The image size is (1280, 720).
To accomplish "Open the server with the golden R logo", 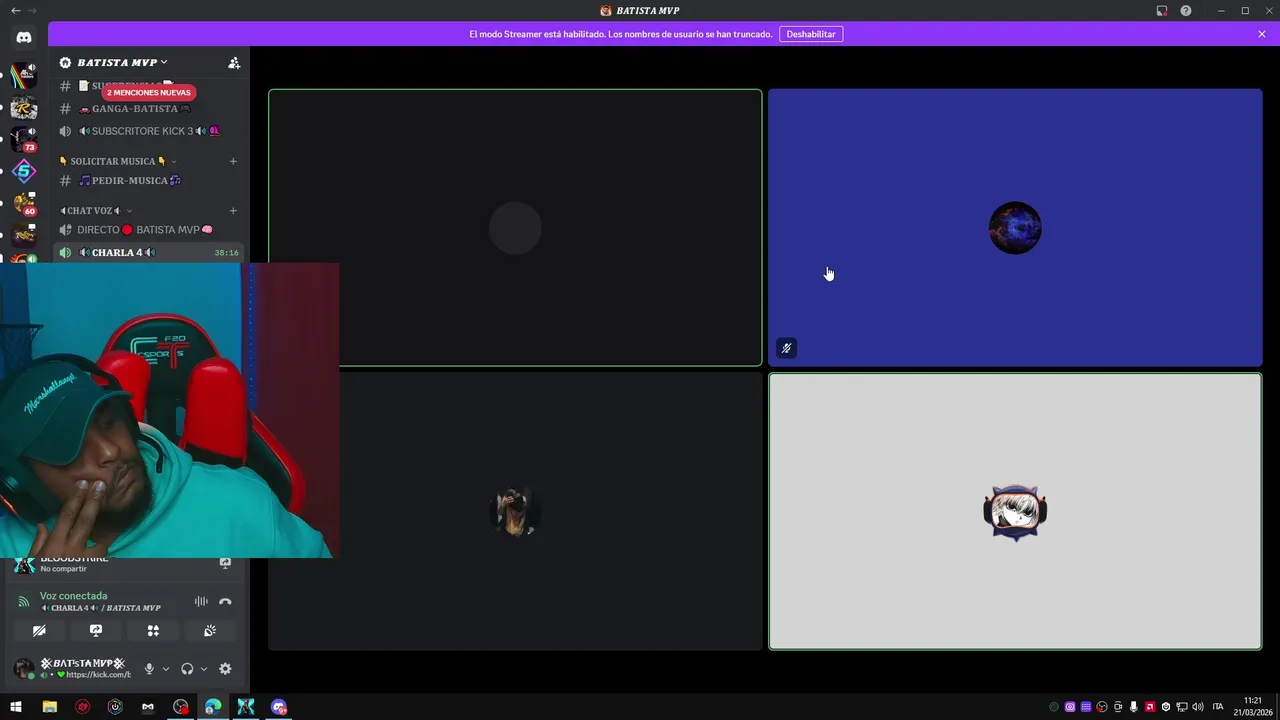I will point(24,108).
